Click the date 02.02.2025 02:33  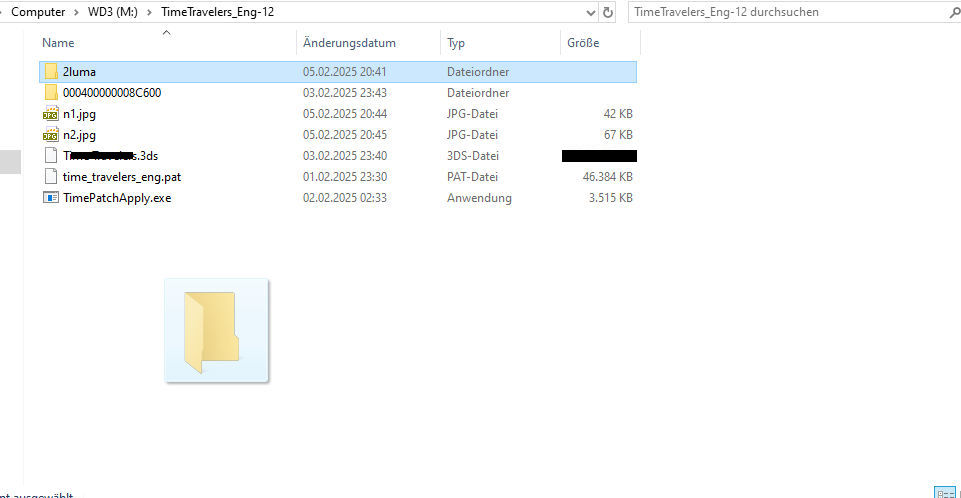coord(344,198)
